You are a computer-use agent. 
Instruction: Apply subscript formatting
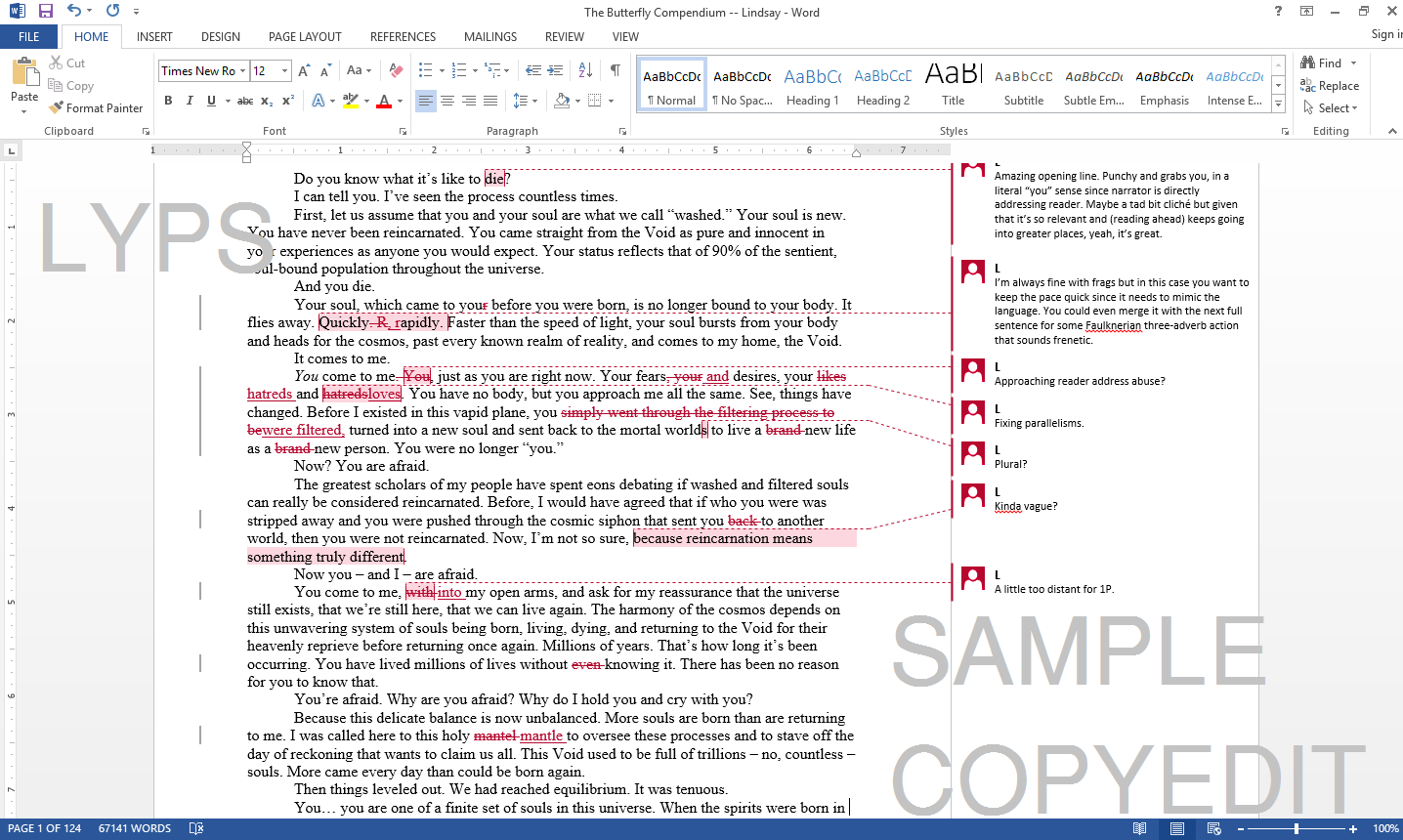click(268, 101)
